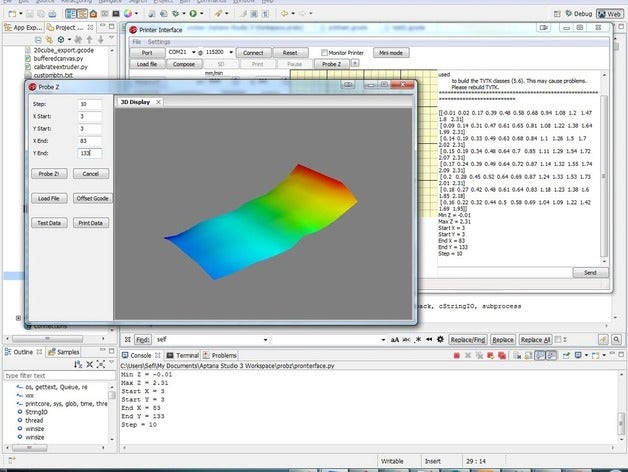Switch to the Problems tab
628x472 pixels.
coord(223,355)
